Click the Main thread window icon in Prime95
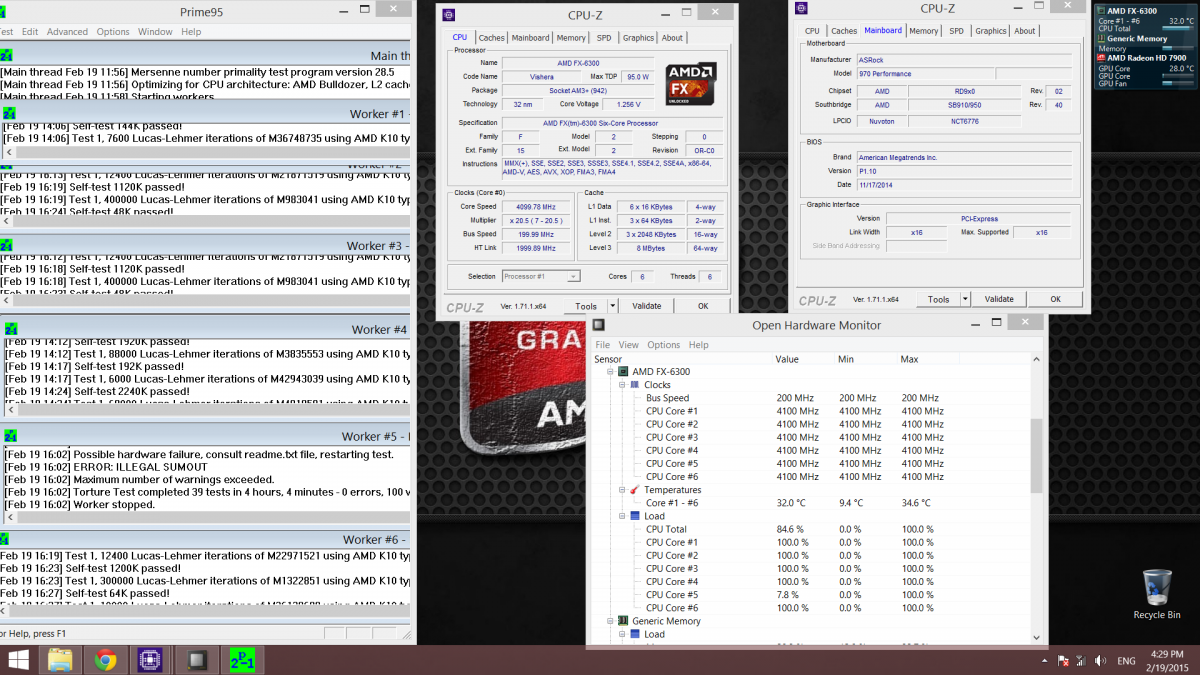 click(x=7, y=56)
